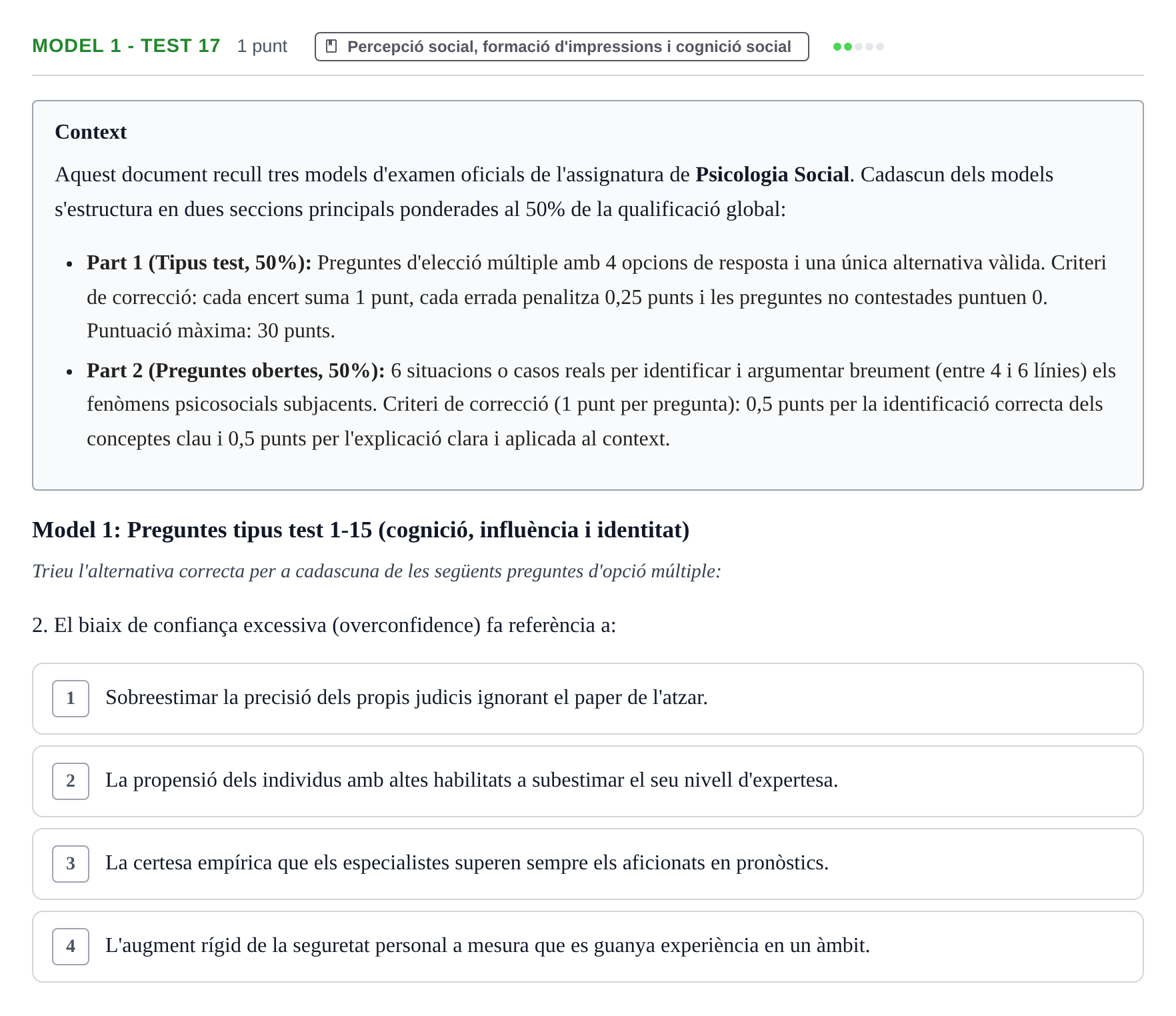Click question 2 text about biaix de confiança excessiva
Viewport: 1176px width, 1016px height.
click(x=324, y=625)
